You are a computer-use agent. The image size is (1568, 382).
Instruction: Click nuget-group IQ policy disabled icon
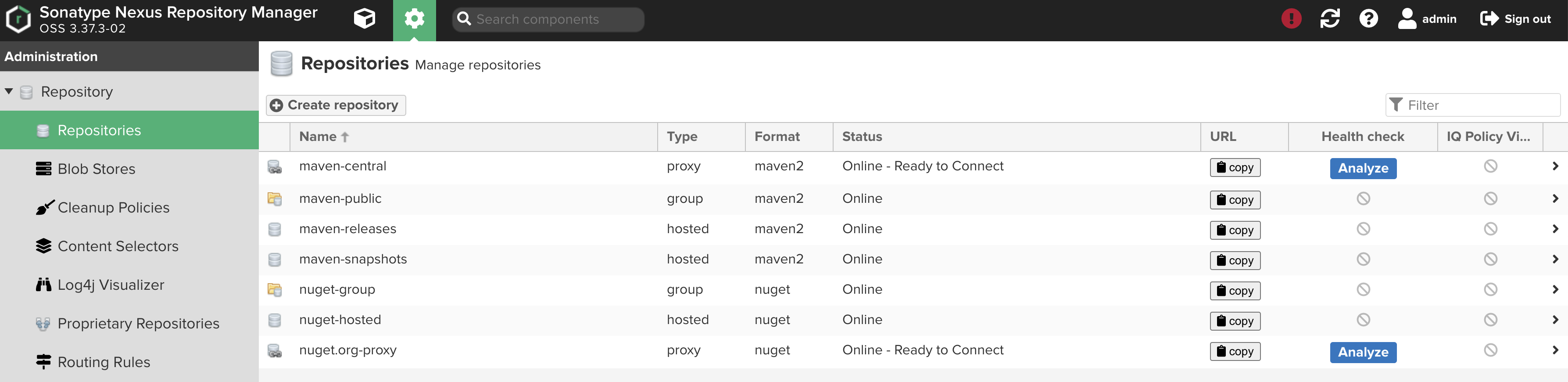pyautogui.click(x=1490, y=289)
